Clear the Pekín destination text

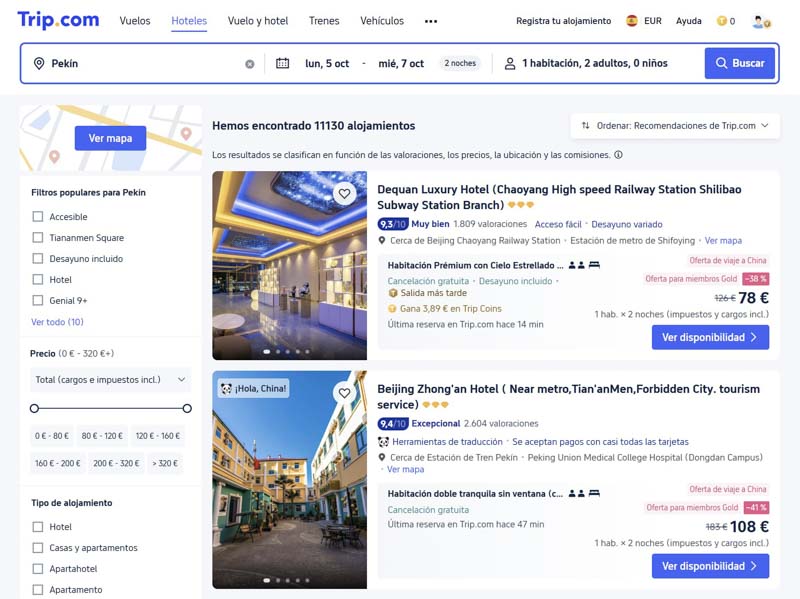249,64
